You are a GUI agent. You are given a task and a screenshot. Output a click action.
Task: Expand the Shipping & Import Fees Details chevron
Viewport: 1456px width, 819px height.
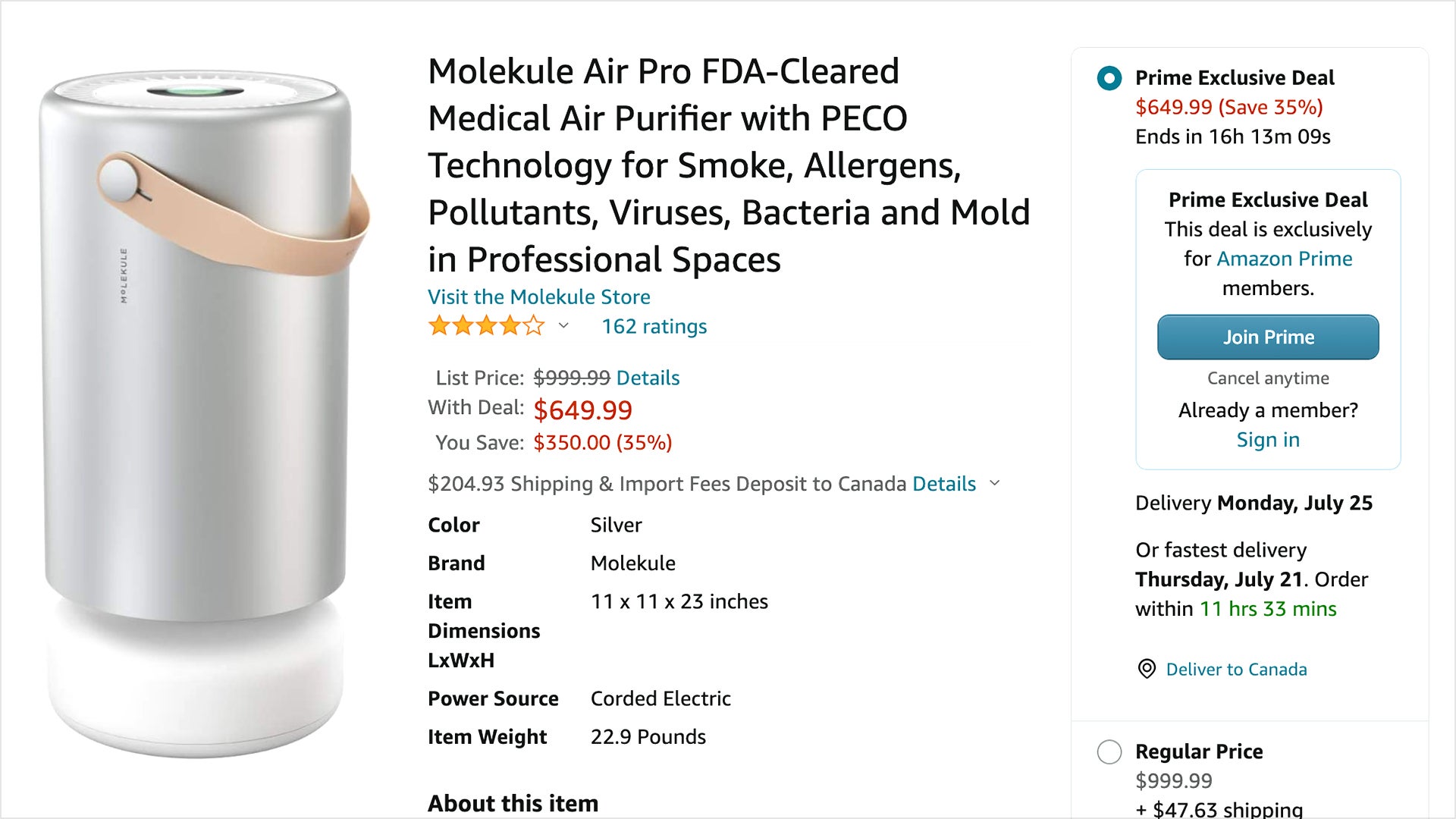click(995, 484)
